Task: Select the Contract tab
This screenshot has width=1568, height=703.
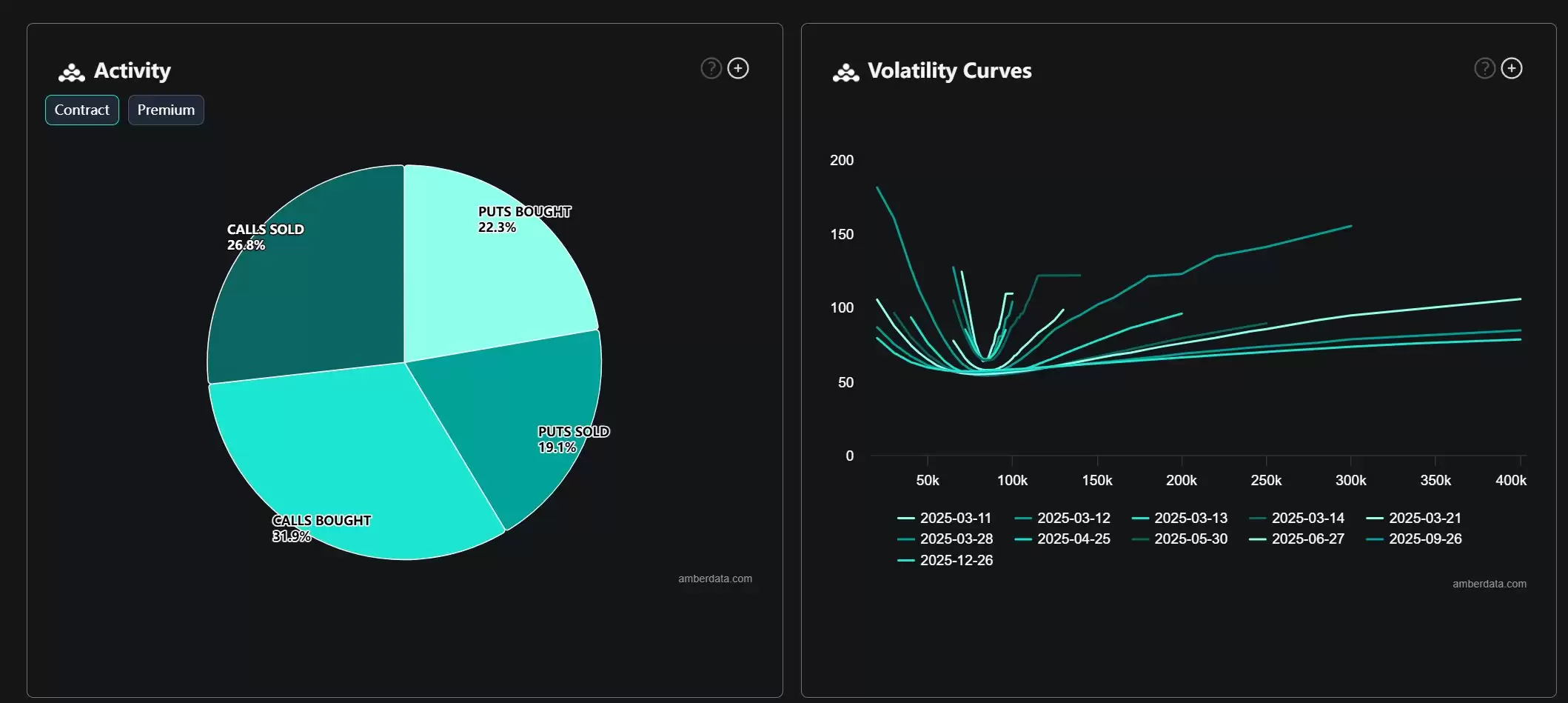Action: 82,110
